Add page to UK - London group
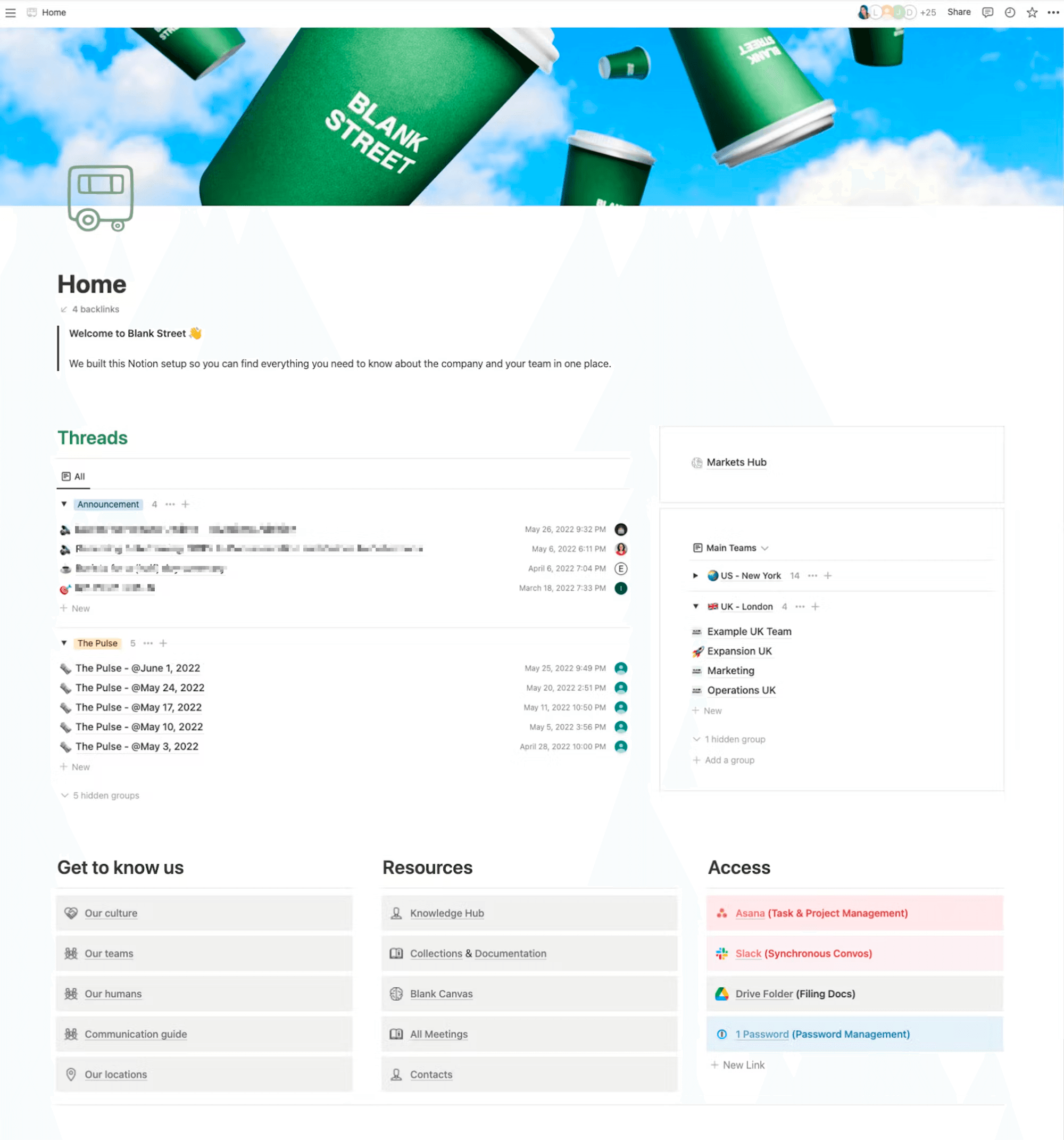Screen dimensions: 1064x1140 [815, 607]
